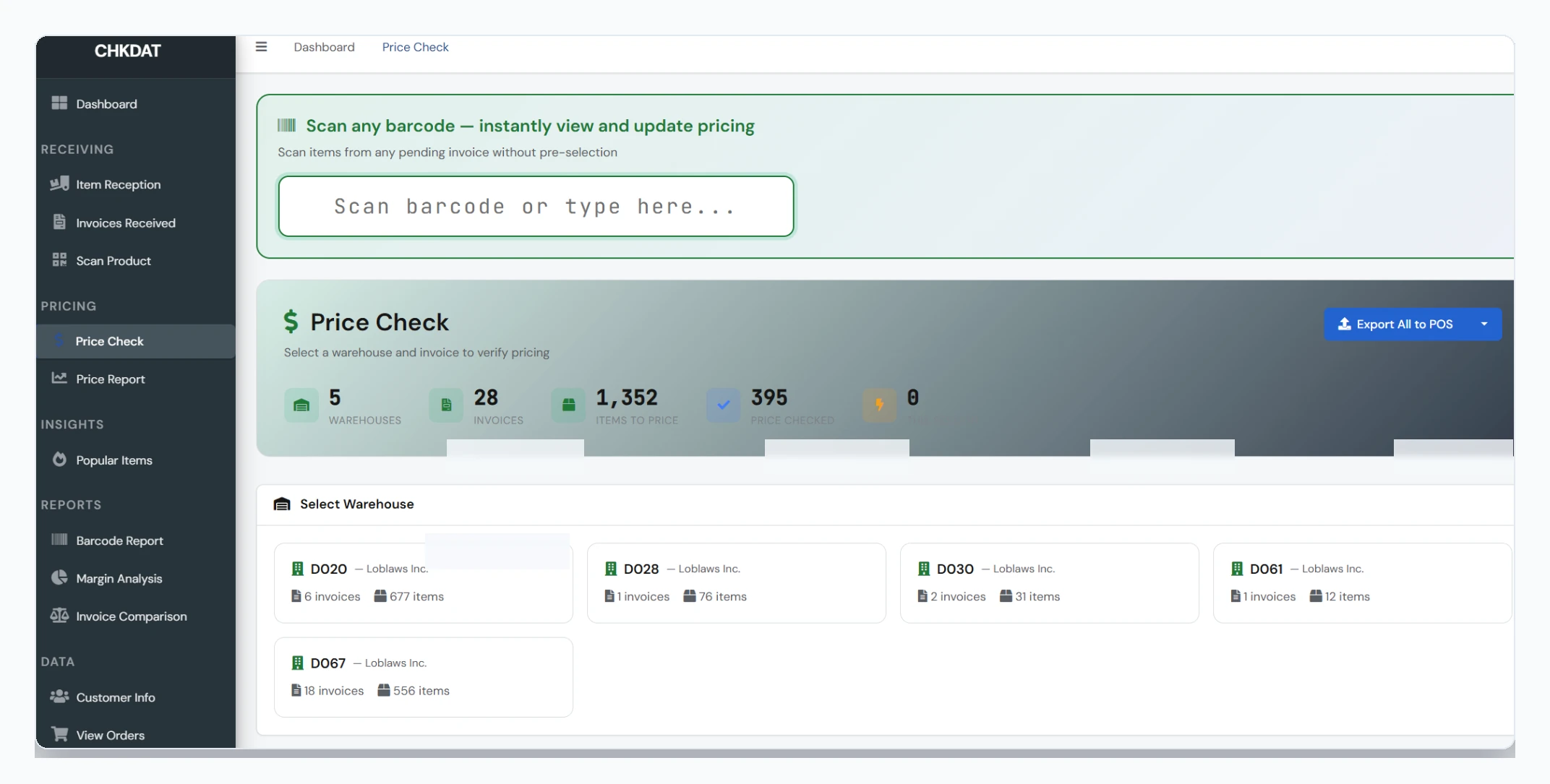The height and width of the screenshot is (784, 1550).
Task: Click the View Orders cart icon
Action: point(59,734)
